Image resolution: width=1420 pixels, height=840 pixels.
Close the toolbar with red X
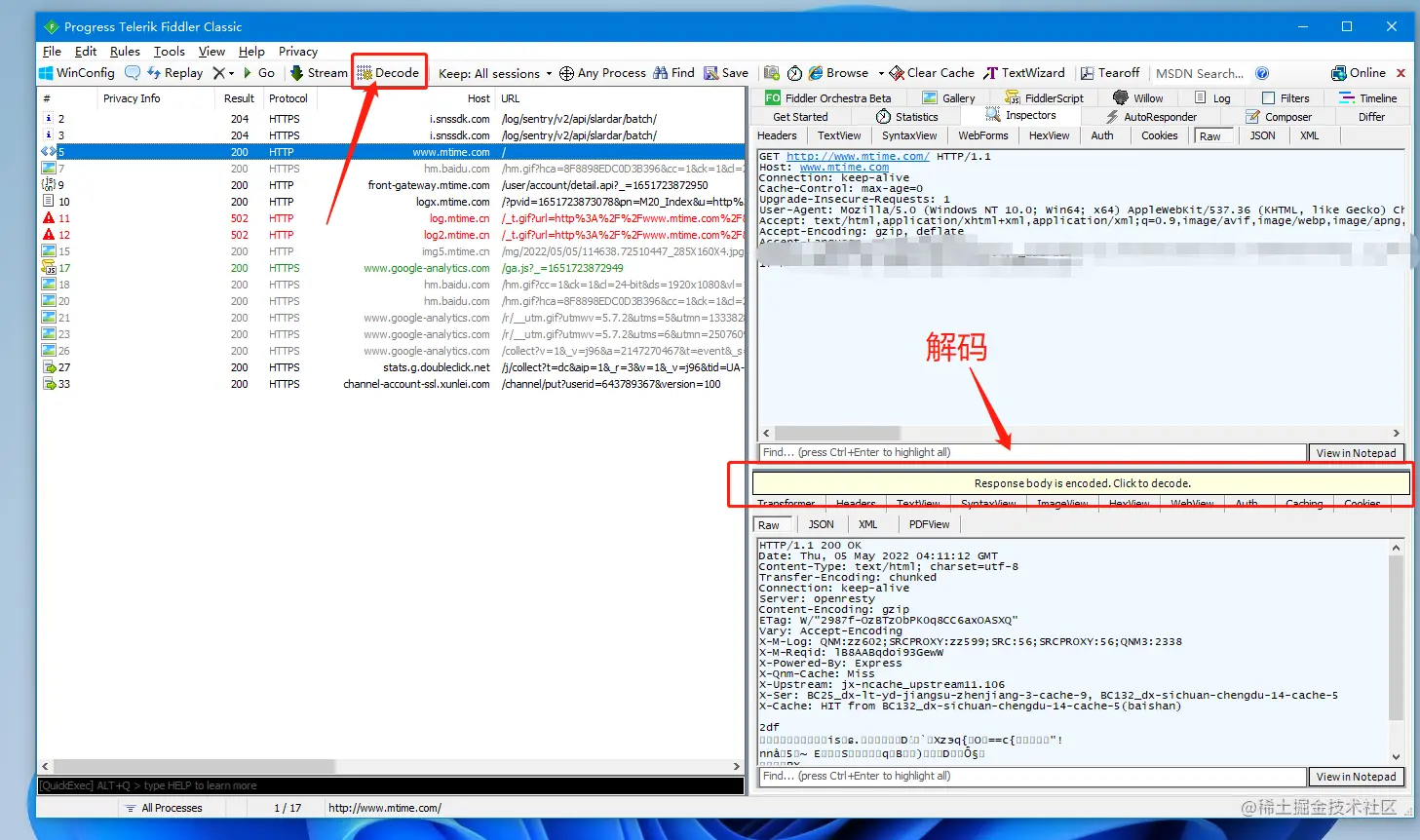pos(1401,73)
